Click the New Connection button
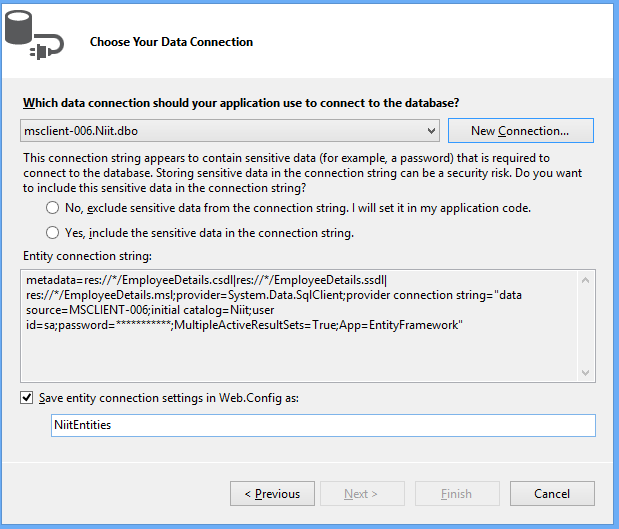 pos(520,131)
